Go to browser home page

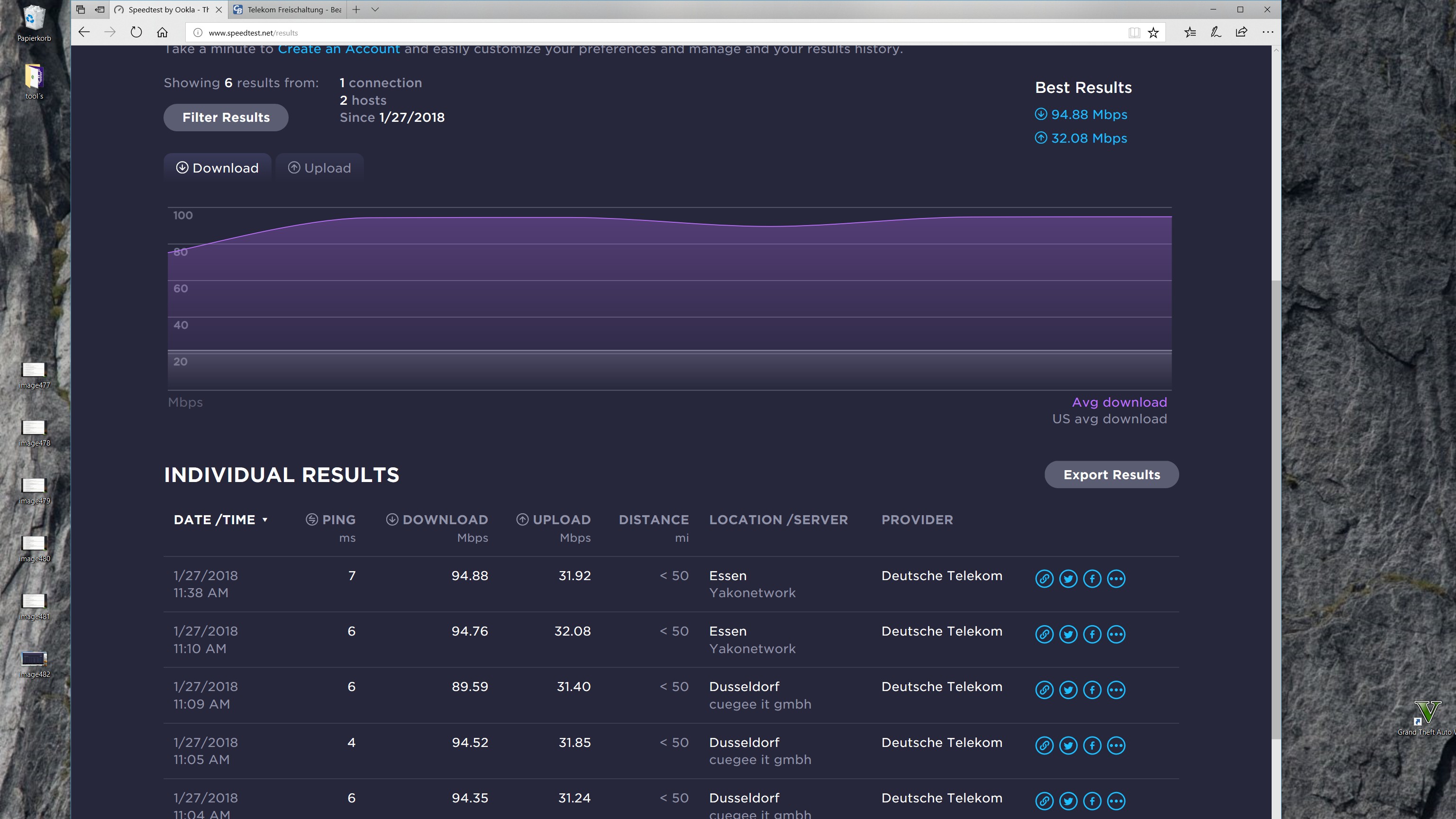[x=162, y=32]
